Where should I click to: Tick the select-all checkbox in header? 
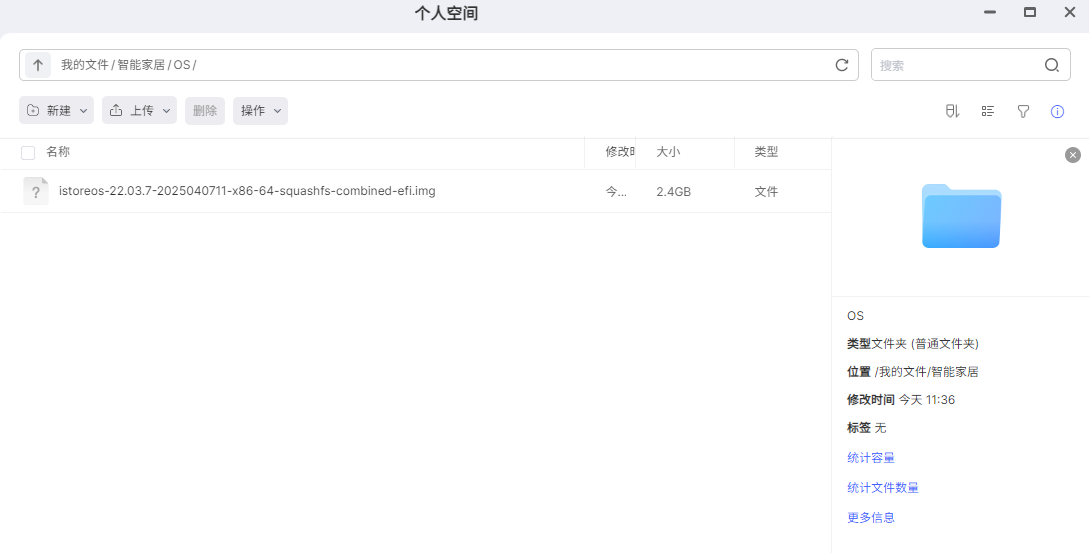coord(28,153)
